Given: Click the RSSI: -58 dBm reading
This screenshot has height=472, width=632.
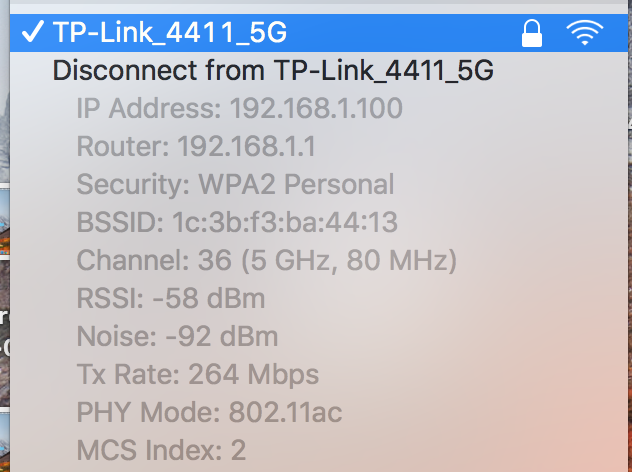Looking at the screenshot, I should click(x=171, y=298).
